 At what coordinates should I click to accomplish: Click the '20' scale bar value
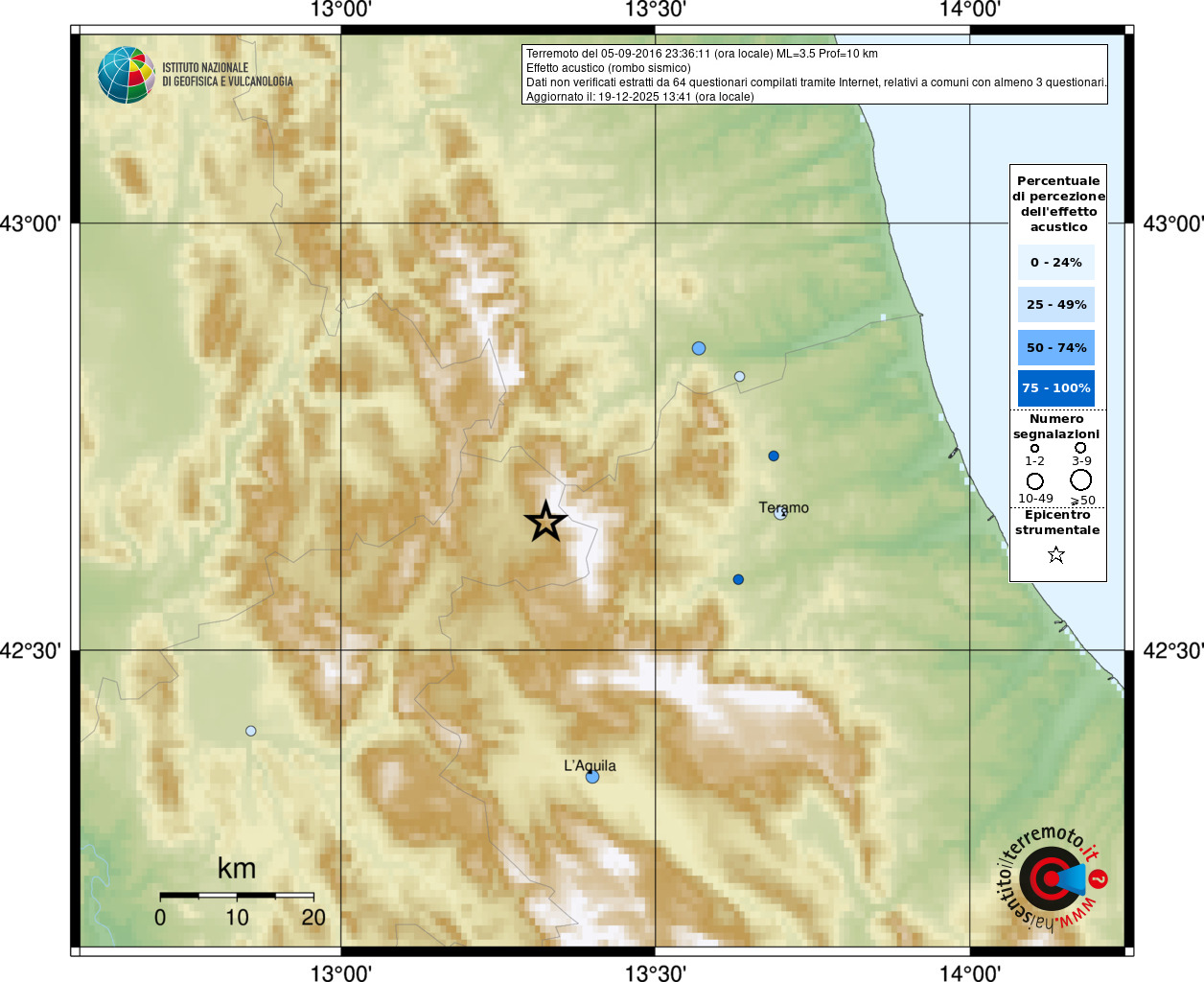coord(313,917)
